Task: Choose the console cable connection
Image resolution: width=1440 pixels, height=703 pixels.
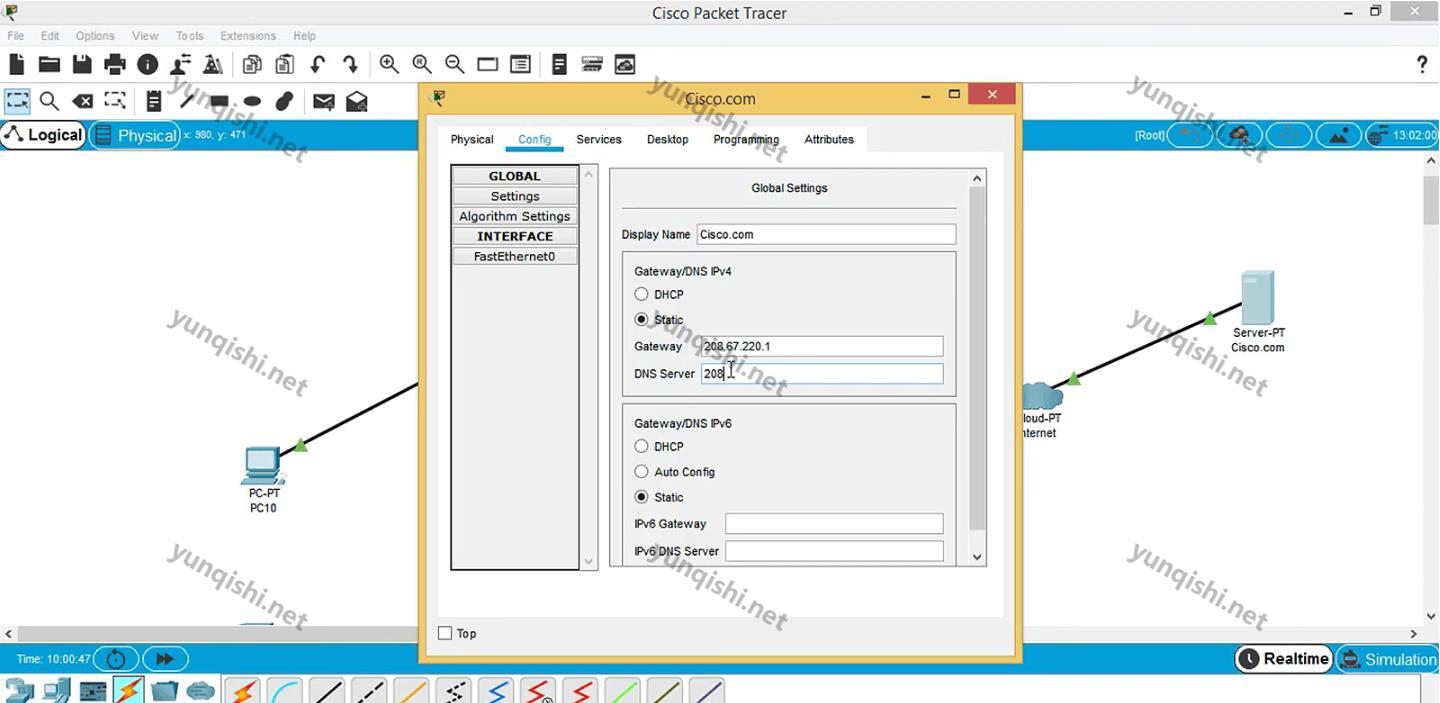Action: [285, 690]
